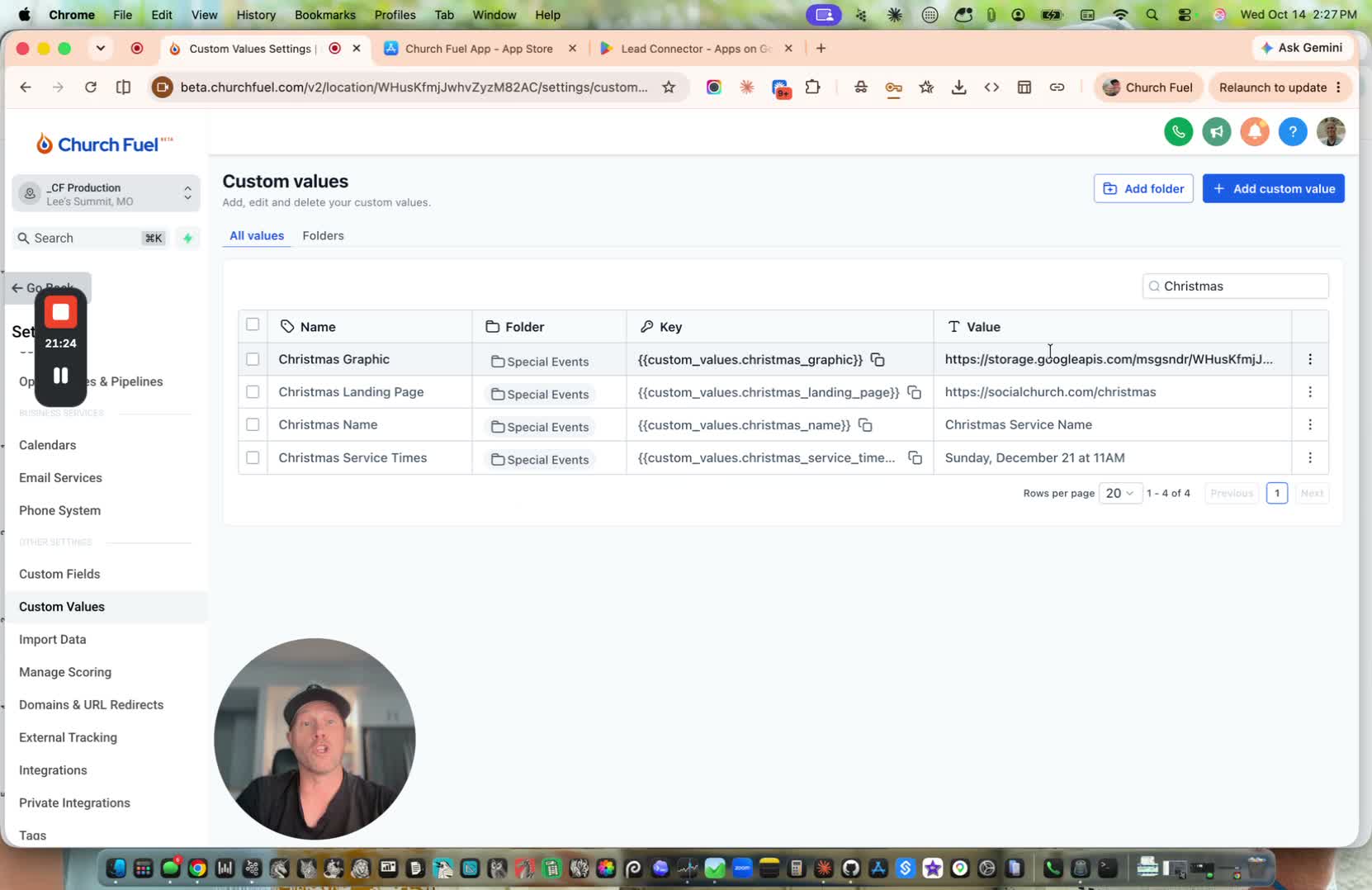Open the orange notifications bell
This screenshot has height=890, width=1372.
pyautogui.click(x=1254, y=131)
